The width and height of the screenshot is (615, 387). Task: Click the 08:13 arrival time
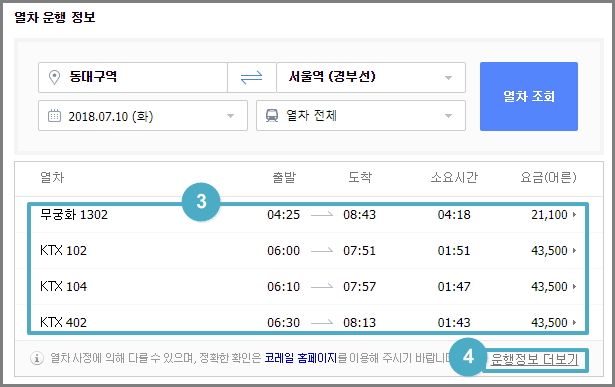[359, 322]
